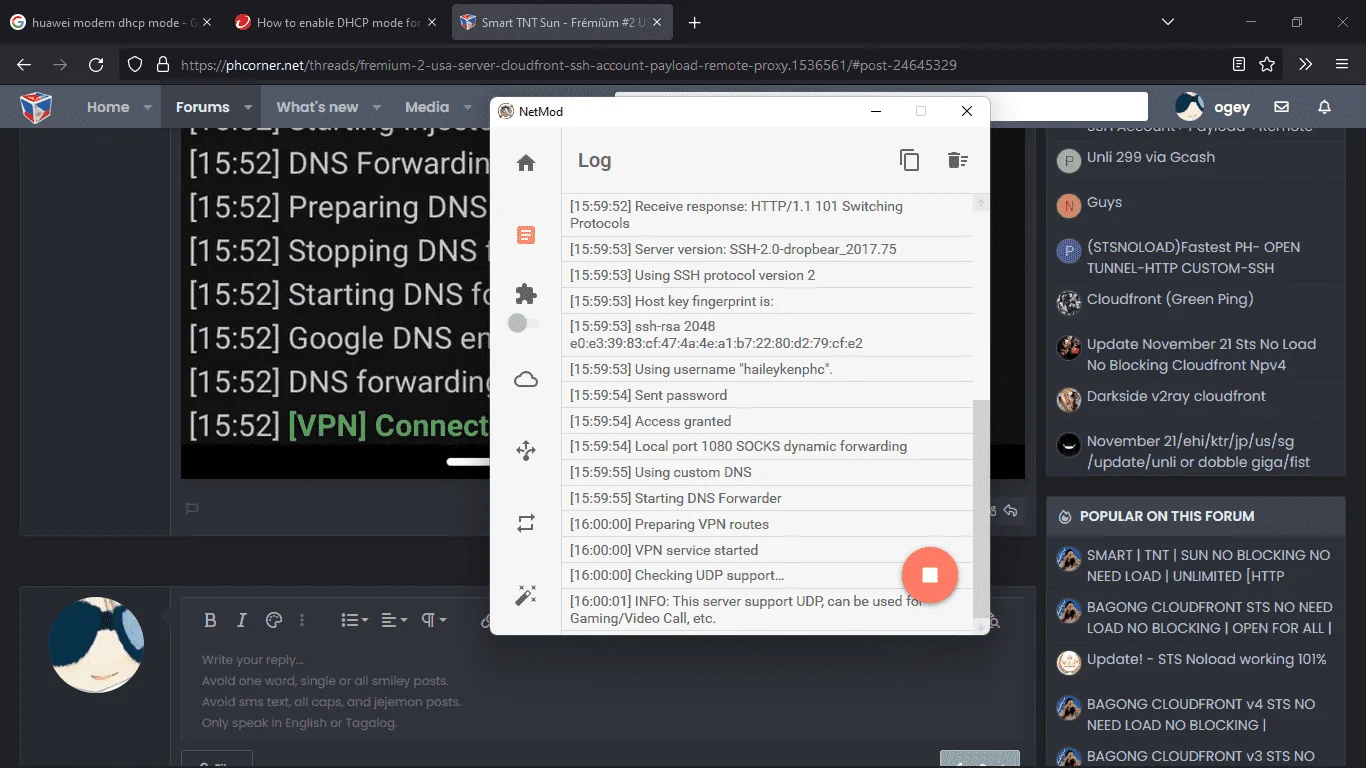
Task: Open the alignment dropdown in the editor
Action: click(x=394, y=620)
